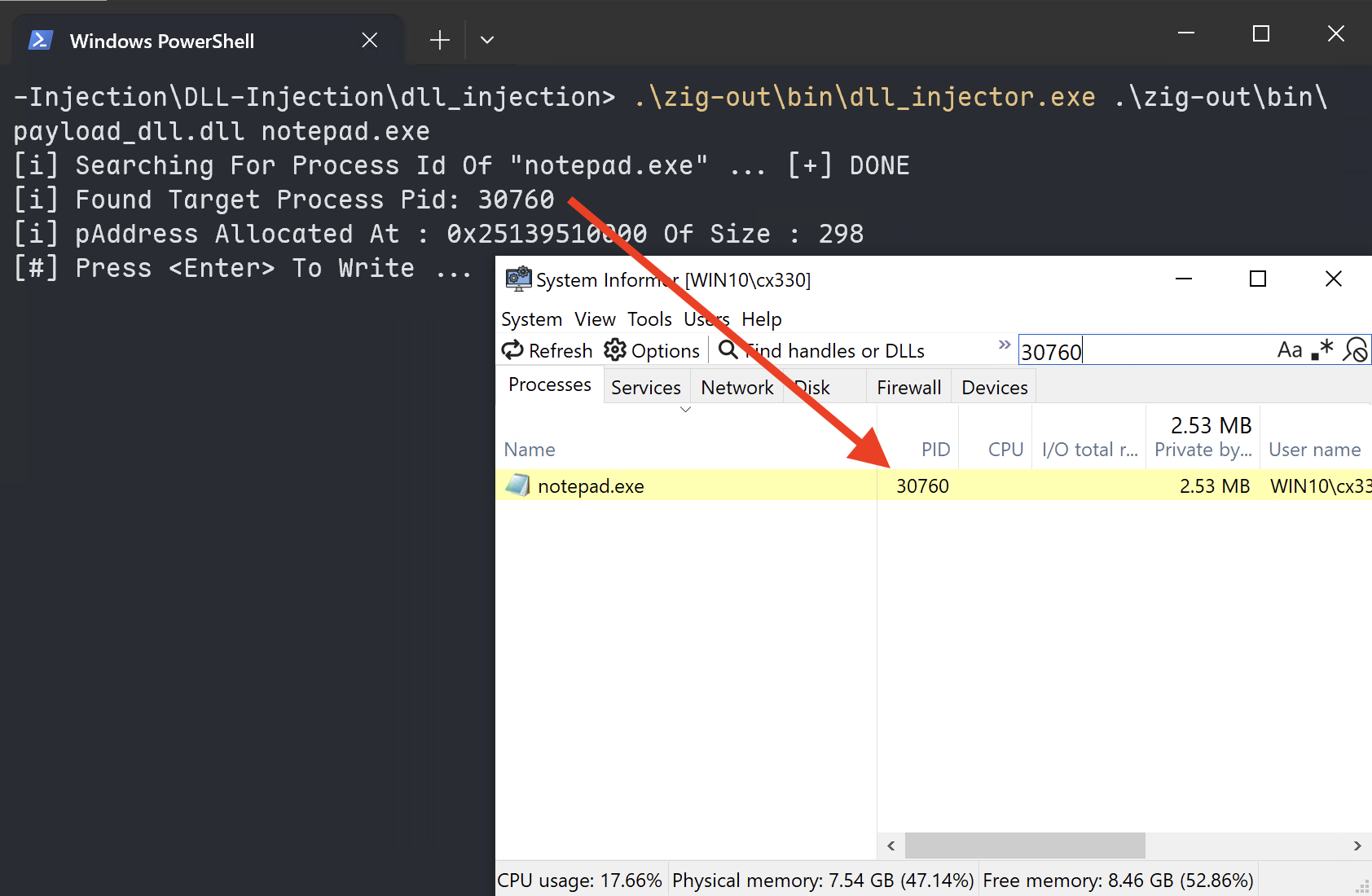Sort by Private bytes column header
Screen dimensions: 1372x896
[1203, 437]
